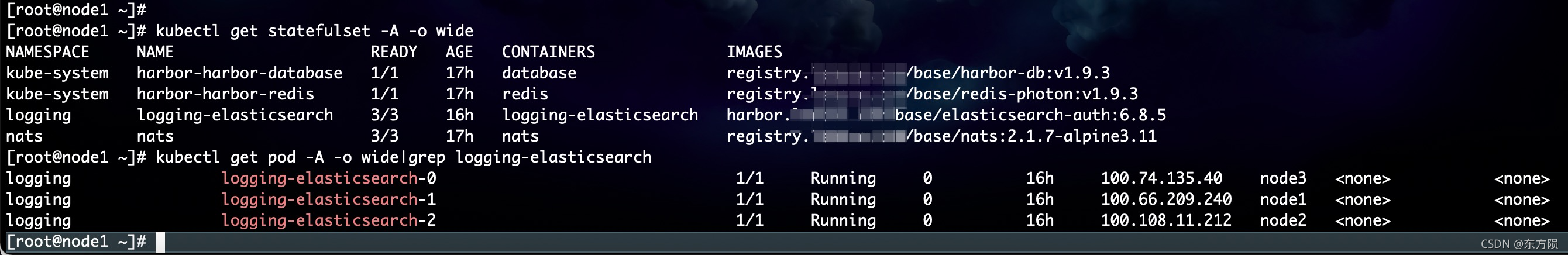Image resolution: width=1568 pixels, height=255 pixels.
Task: Click the 'database' container name
Action: coord(539,73)
